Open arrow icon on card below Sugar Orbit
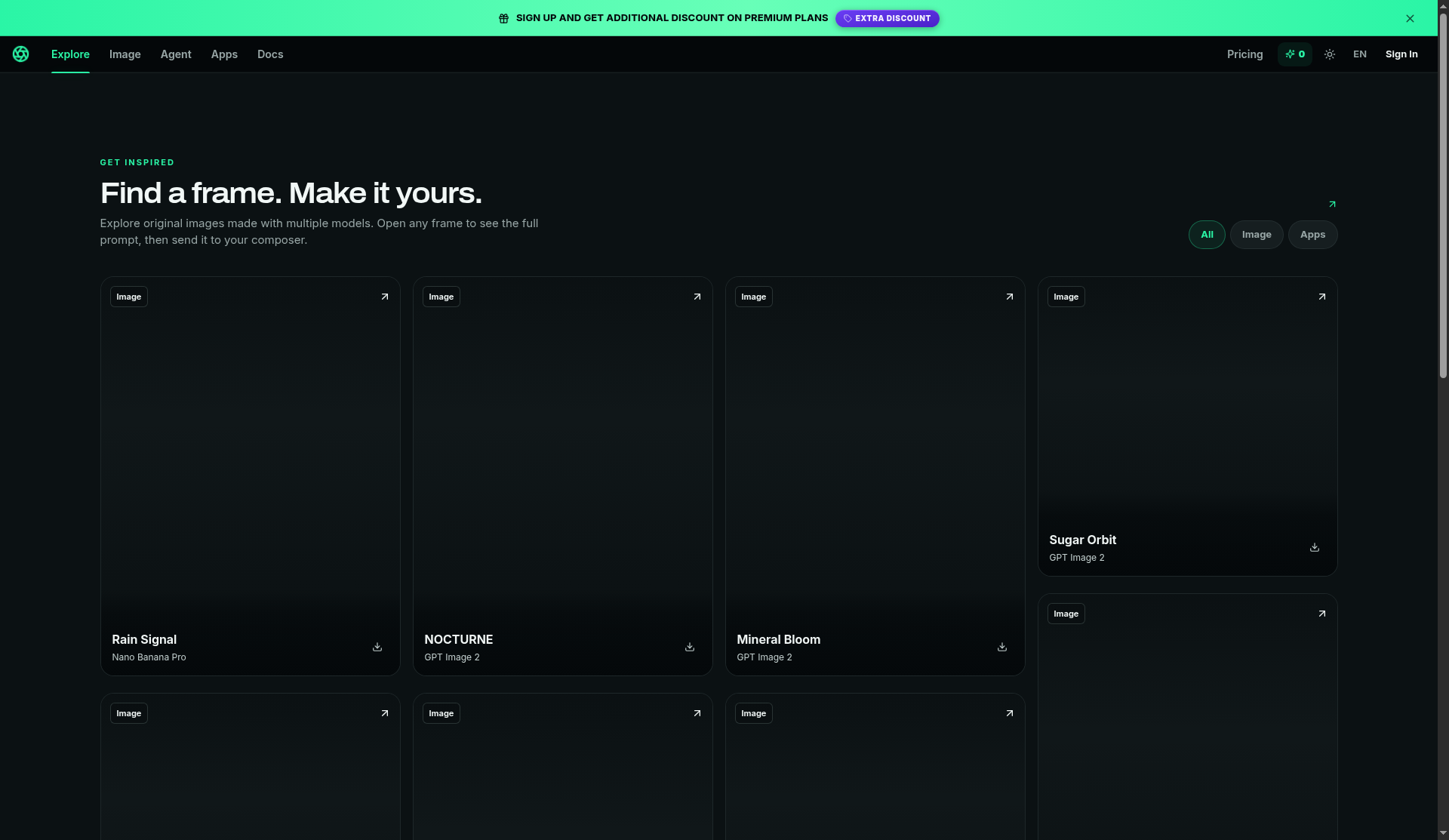The width and height of the screenshot is (1449, 840). tap(1322, 614)
